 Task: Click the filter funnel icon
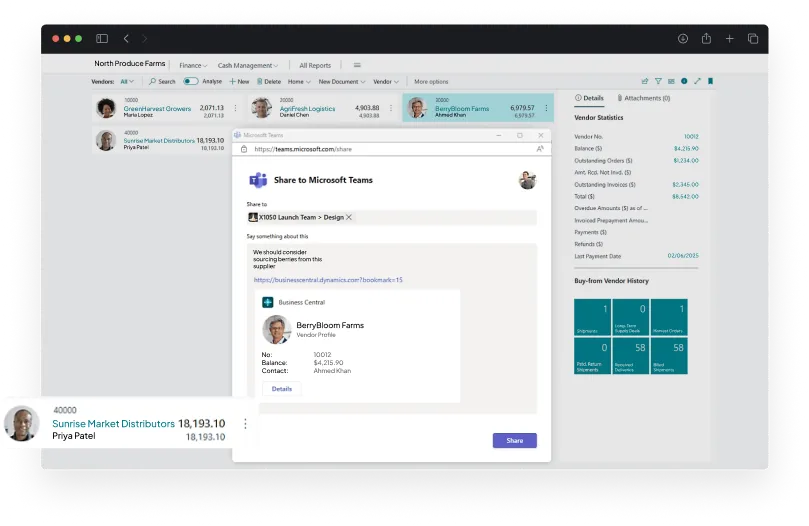(658, 81)
